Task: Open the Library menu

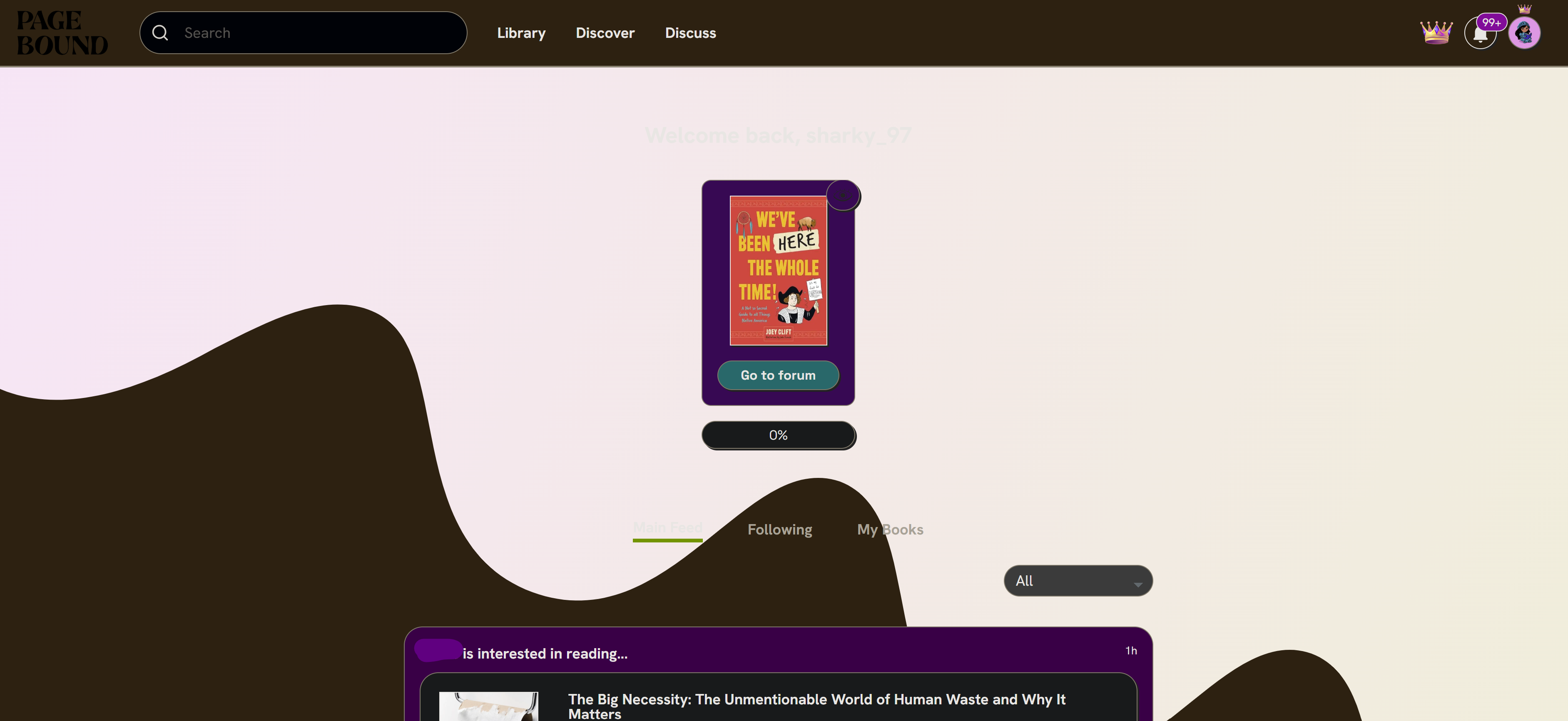Action: [521, 33]
